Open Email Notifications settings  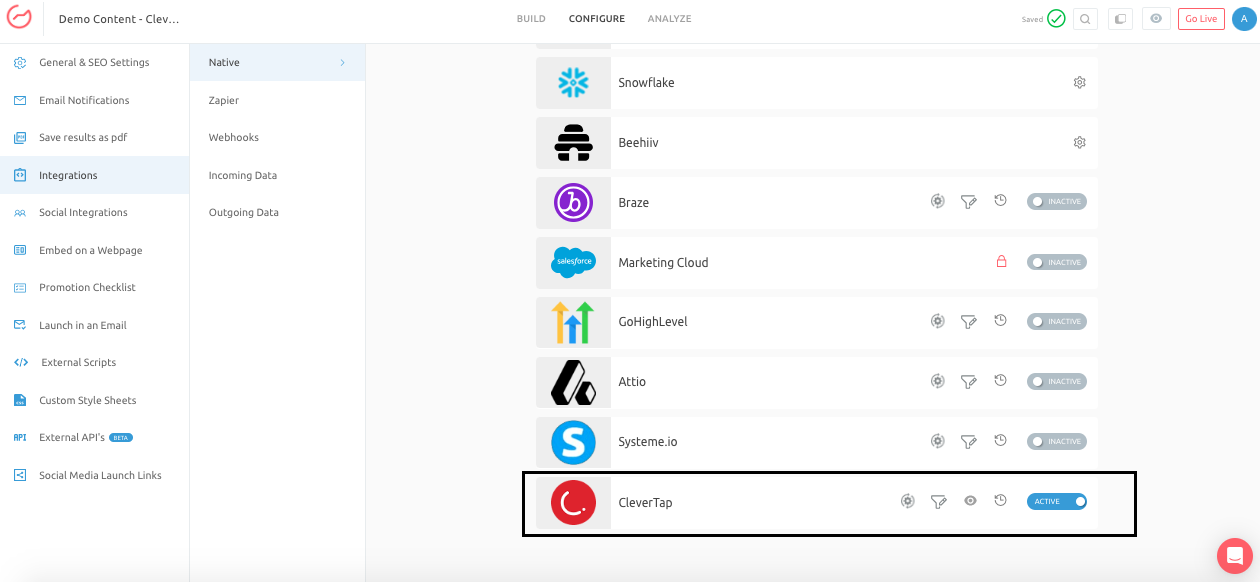pos(94,100)
